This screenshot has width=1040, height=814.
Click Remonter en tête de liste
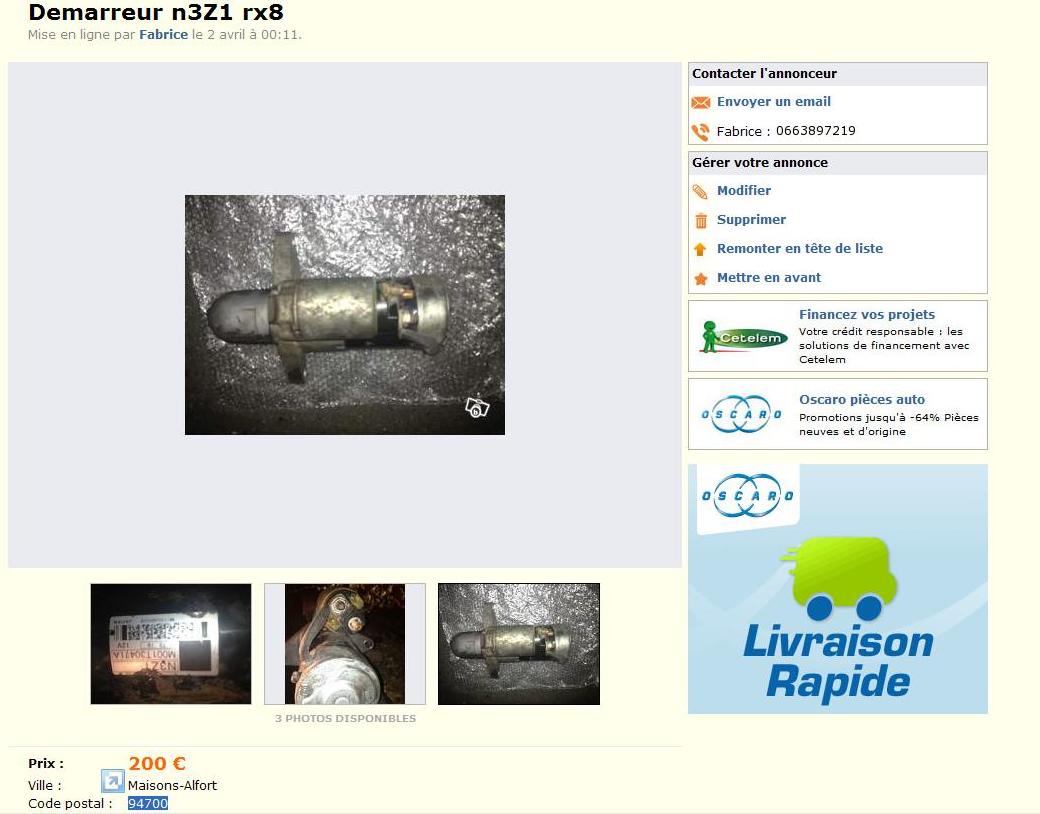pos(799,249)
